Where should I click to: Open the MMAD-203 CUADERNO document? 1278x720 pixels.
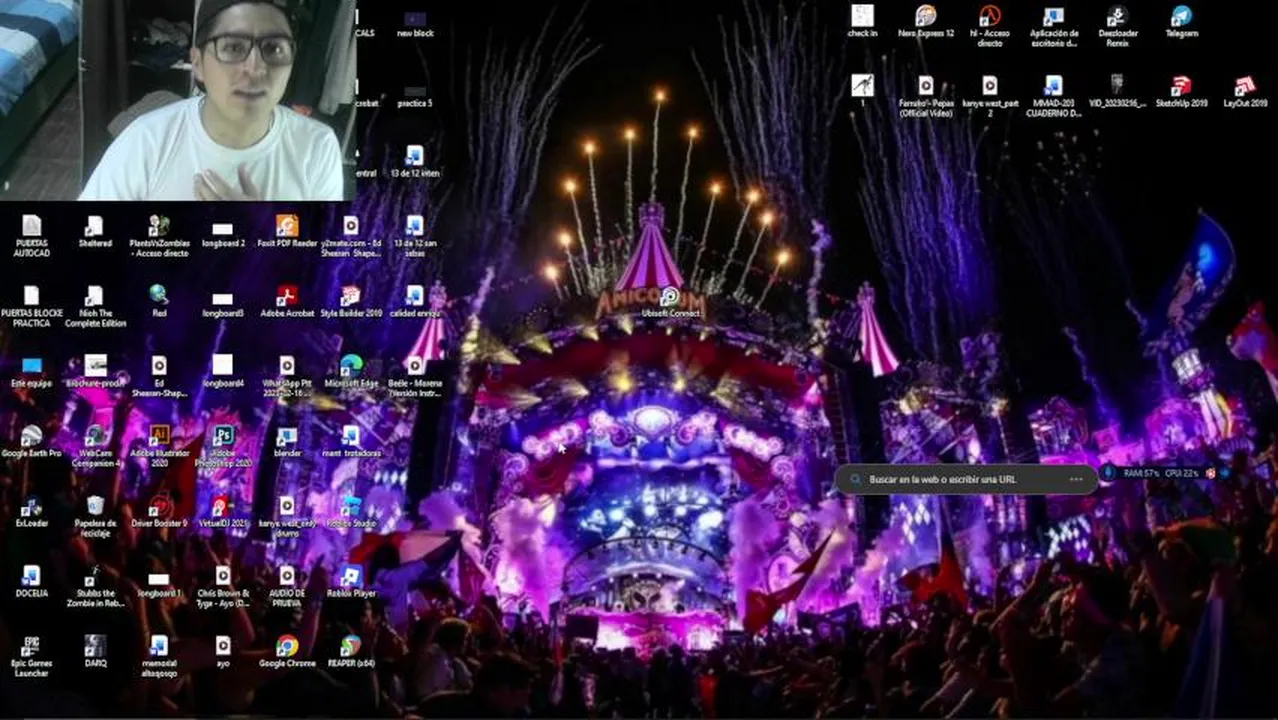pyautogui.click(x=1053, y=96)
